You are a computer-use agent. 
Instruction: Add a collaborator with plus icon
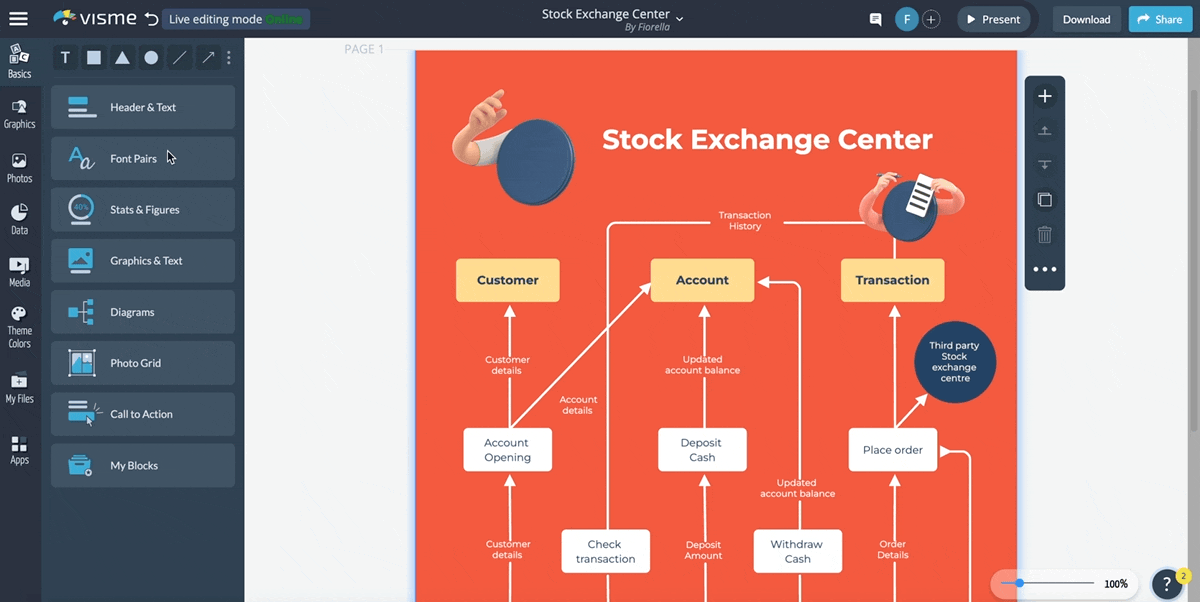(931, 19)
